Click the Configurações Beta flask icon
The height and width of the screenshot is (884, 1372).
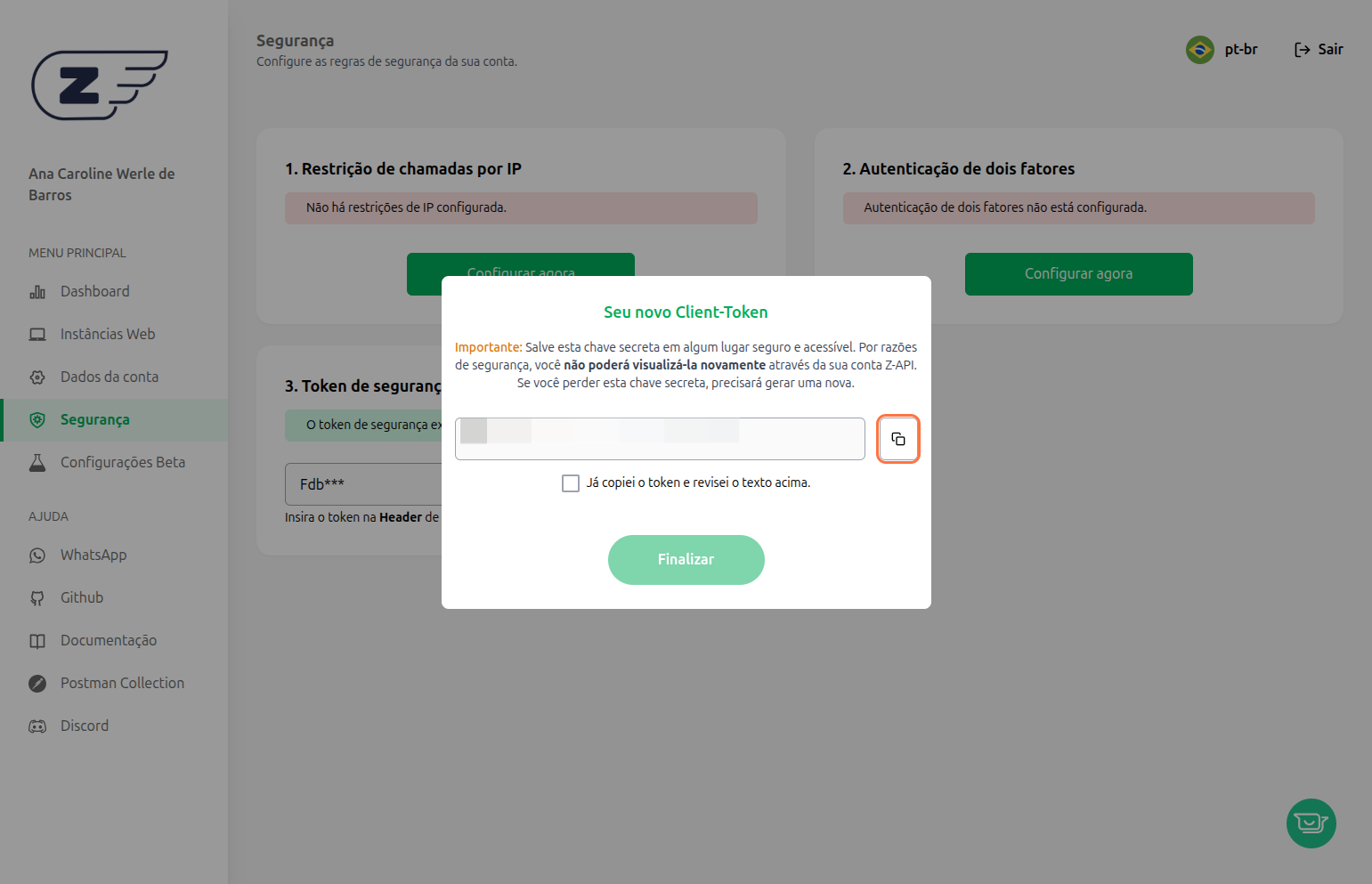37,463
